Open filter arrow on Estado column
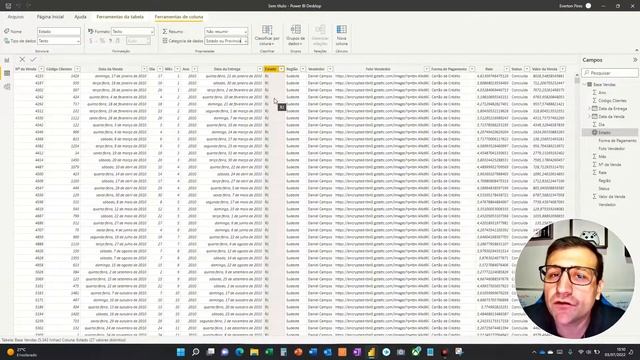Image resolution: width=640 pixels, height=360 pixels. tap(281, 69)
